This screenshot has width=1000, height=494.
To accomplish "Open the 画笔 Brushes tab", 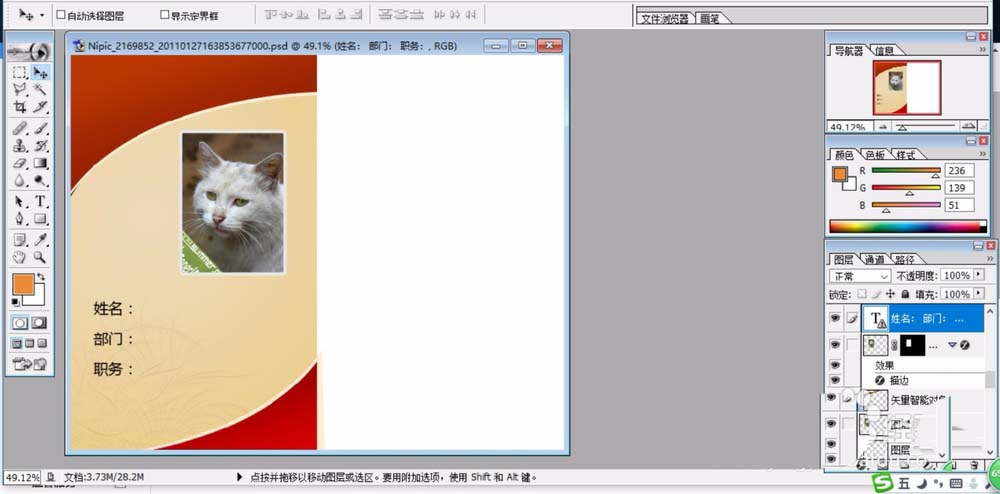I will (709, 19).
